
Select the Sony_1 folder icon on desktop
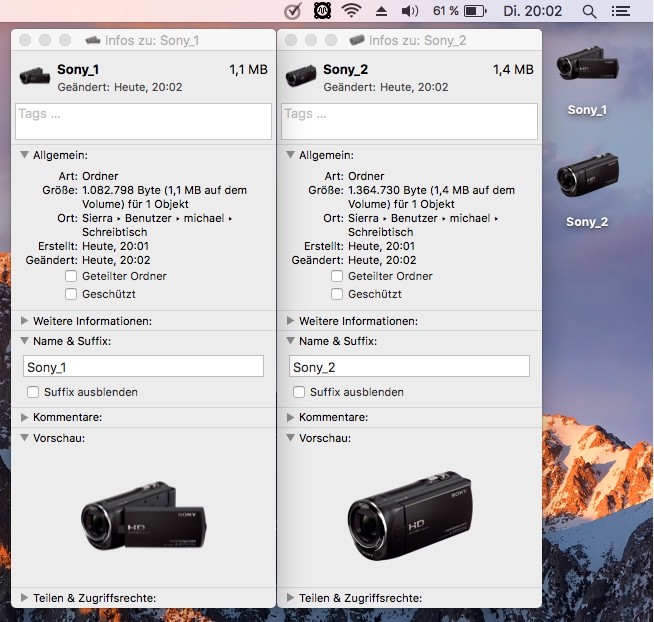pyautogui.click(x=587, y=65)
